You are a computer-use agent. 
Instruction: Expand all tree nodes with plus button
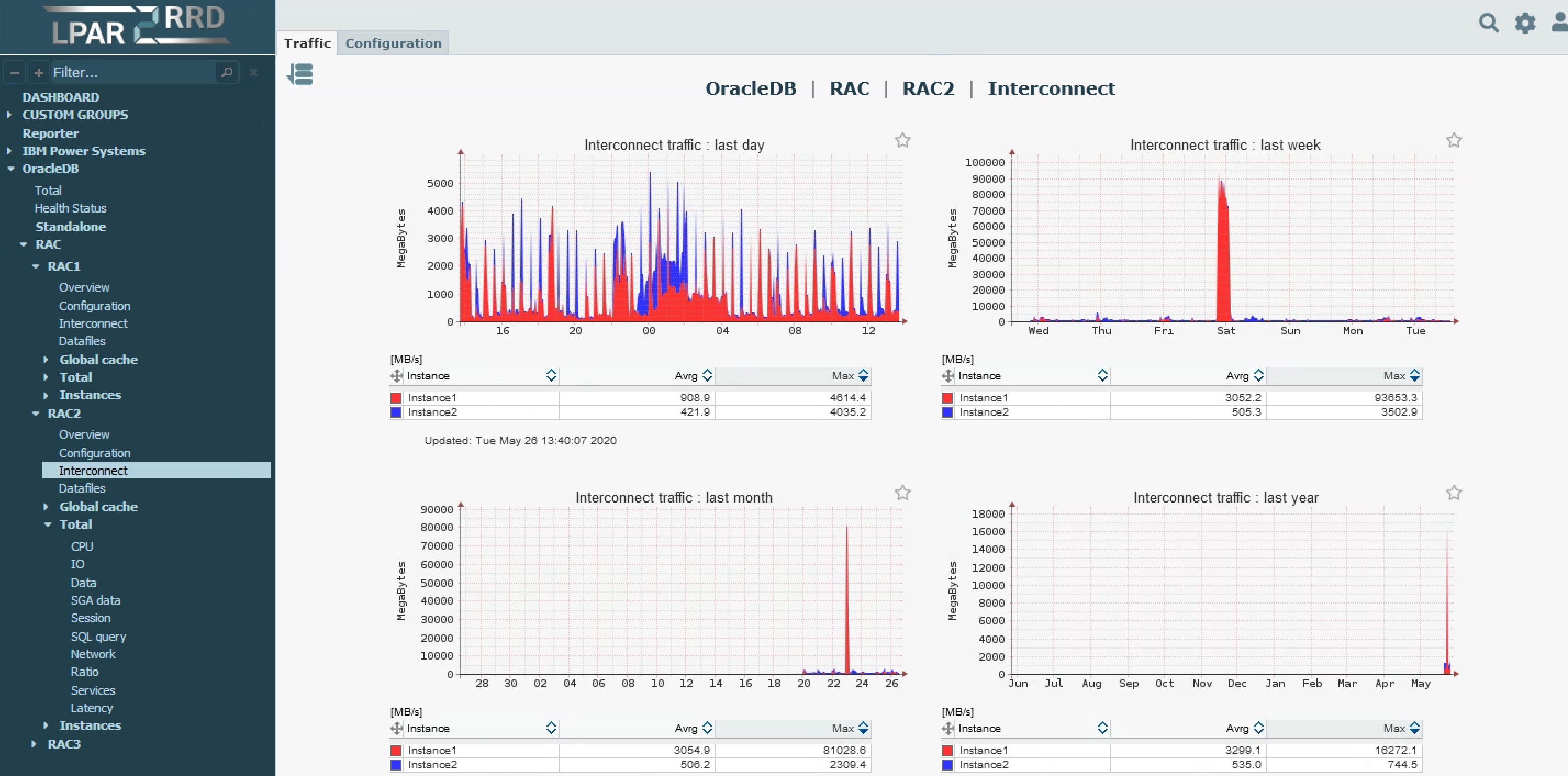point(39,72)
